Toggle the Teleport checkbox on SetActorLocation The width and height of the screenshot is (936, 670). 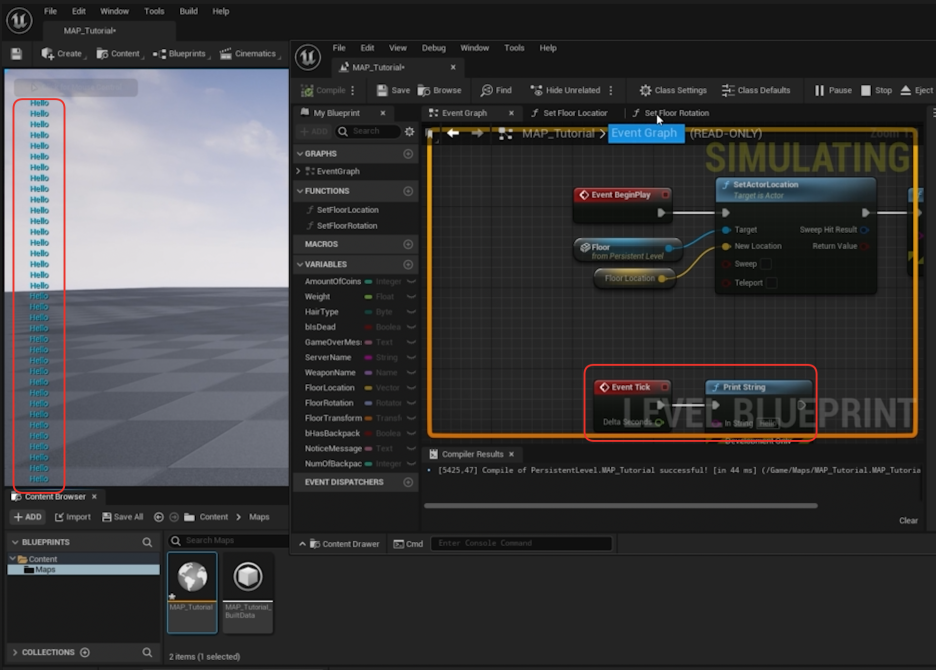click(771, 283)
